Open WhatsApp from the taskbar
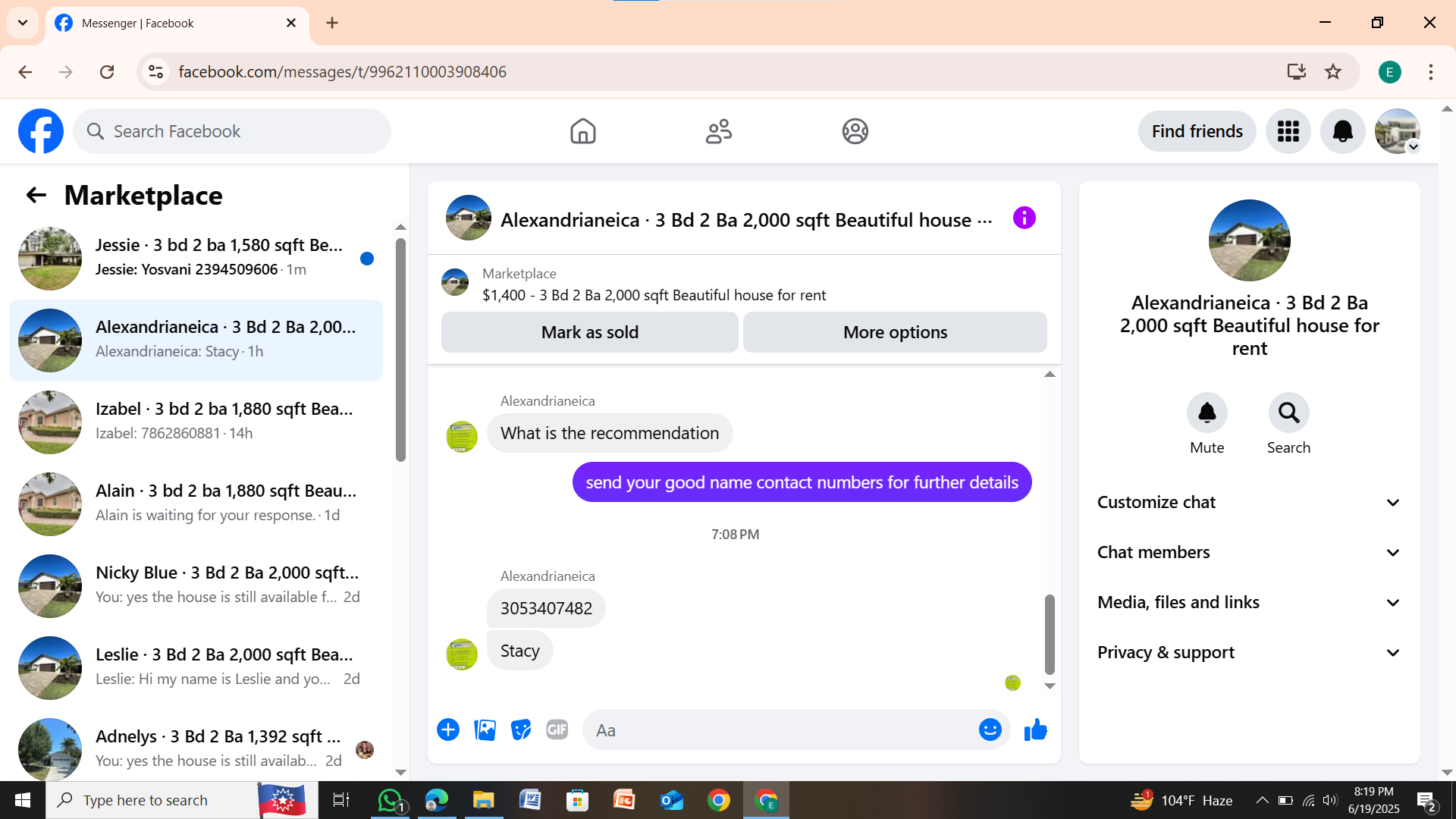The image size is (1456, 819). [391, 800]
